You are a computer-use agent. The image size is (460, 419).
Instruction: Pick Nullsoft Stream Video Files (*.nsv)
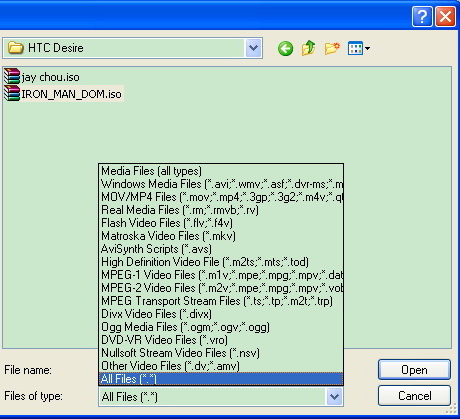[x=221, y=353]
